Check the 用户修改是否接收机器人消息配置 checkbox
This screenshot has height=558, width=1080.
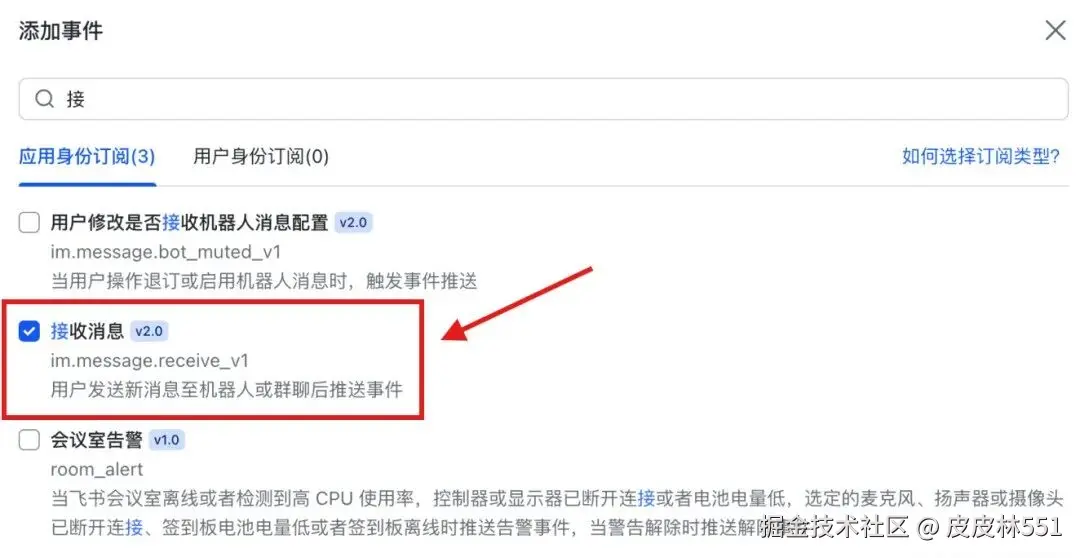(29, 223)
